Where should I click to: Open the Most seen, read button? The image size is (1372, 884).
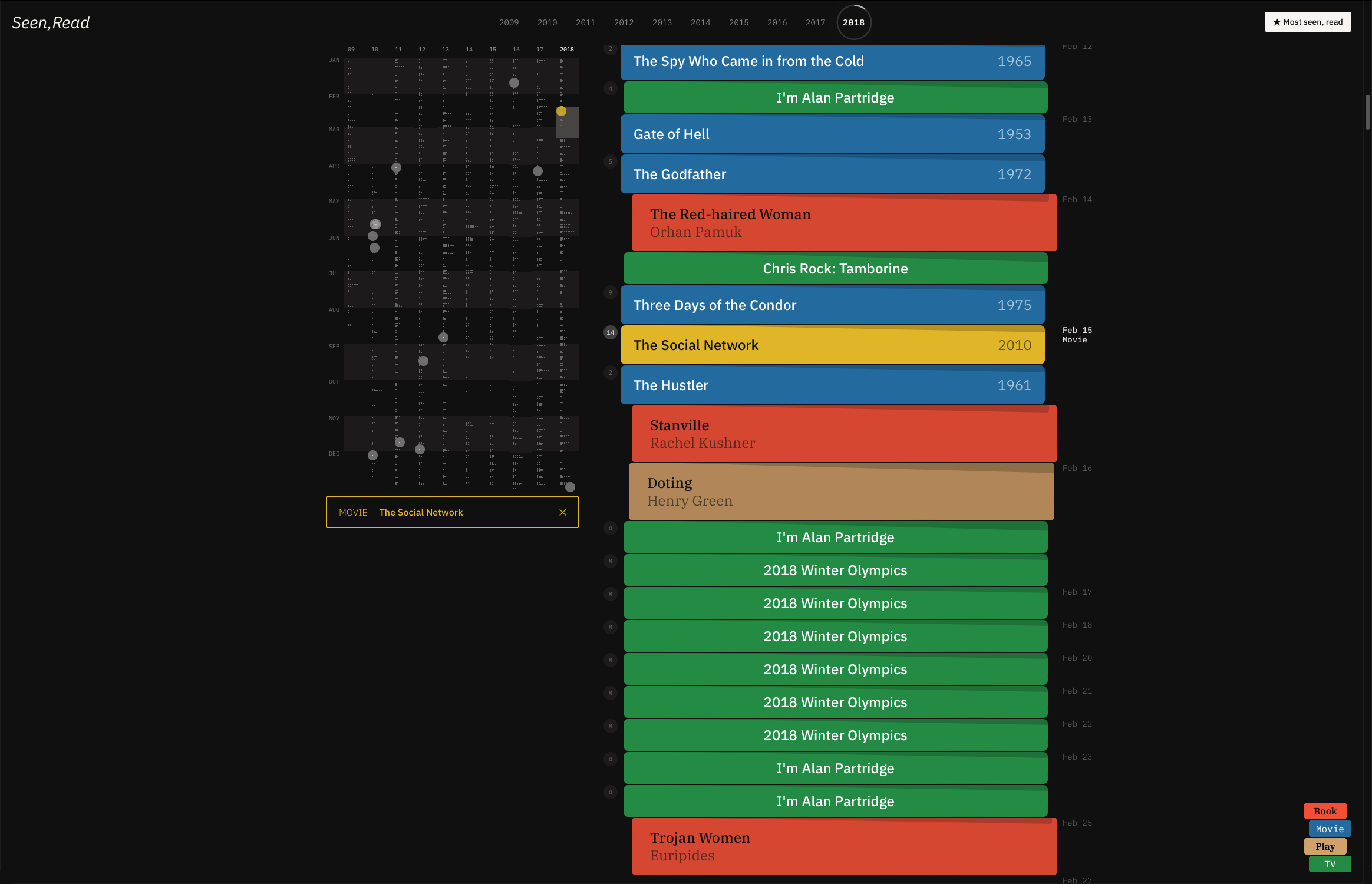1307,22
